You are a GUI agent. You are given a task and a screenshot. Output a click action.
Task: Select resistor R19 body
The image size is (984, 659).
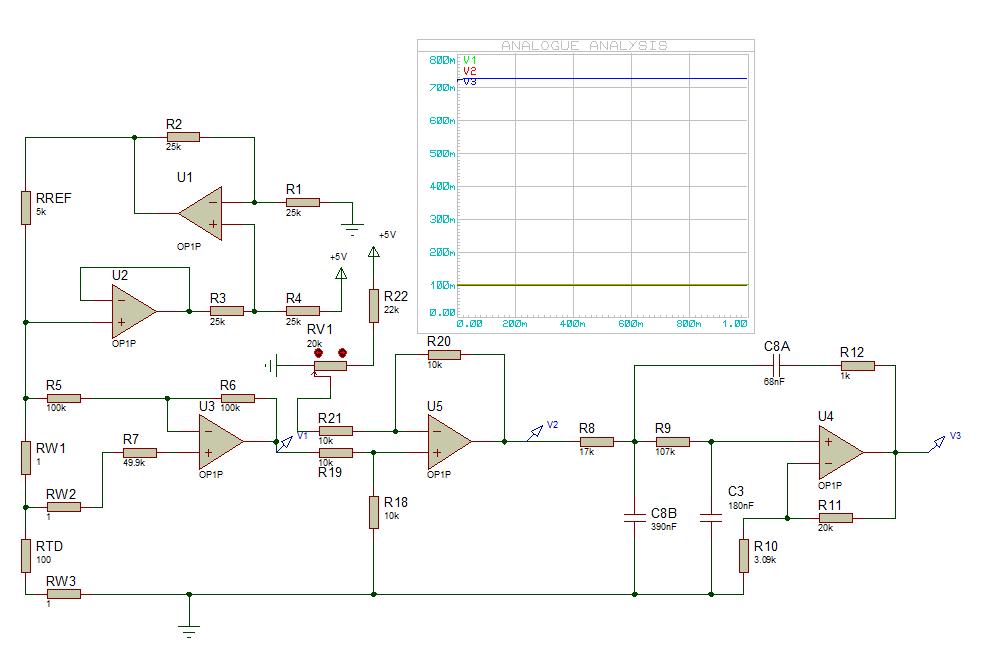point(336,453)
